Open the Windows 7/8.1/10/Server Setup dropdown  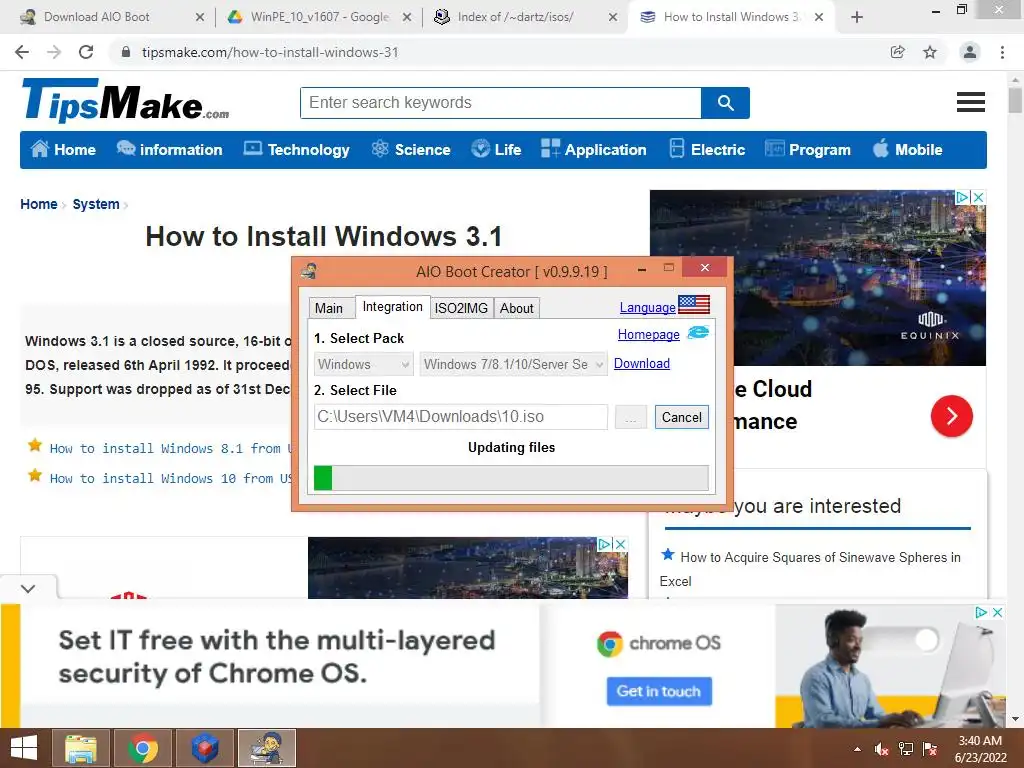pyautogui.click(x=513, y=364)
